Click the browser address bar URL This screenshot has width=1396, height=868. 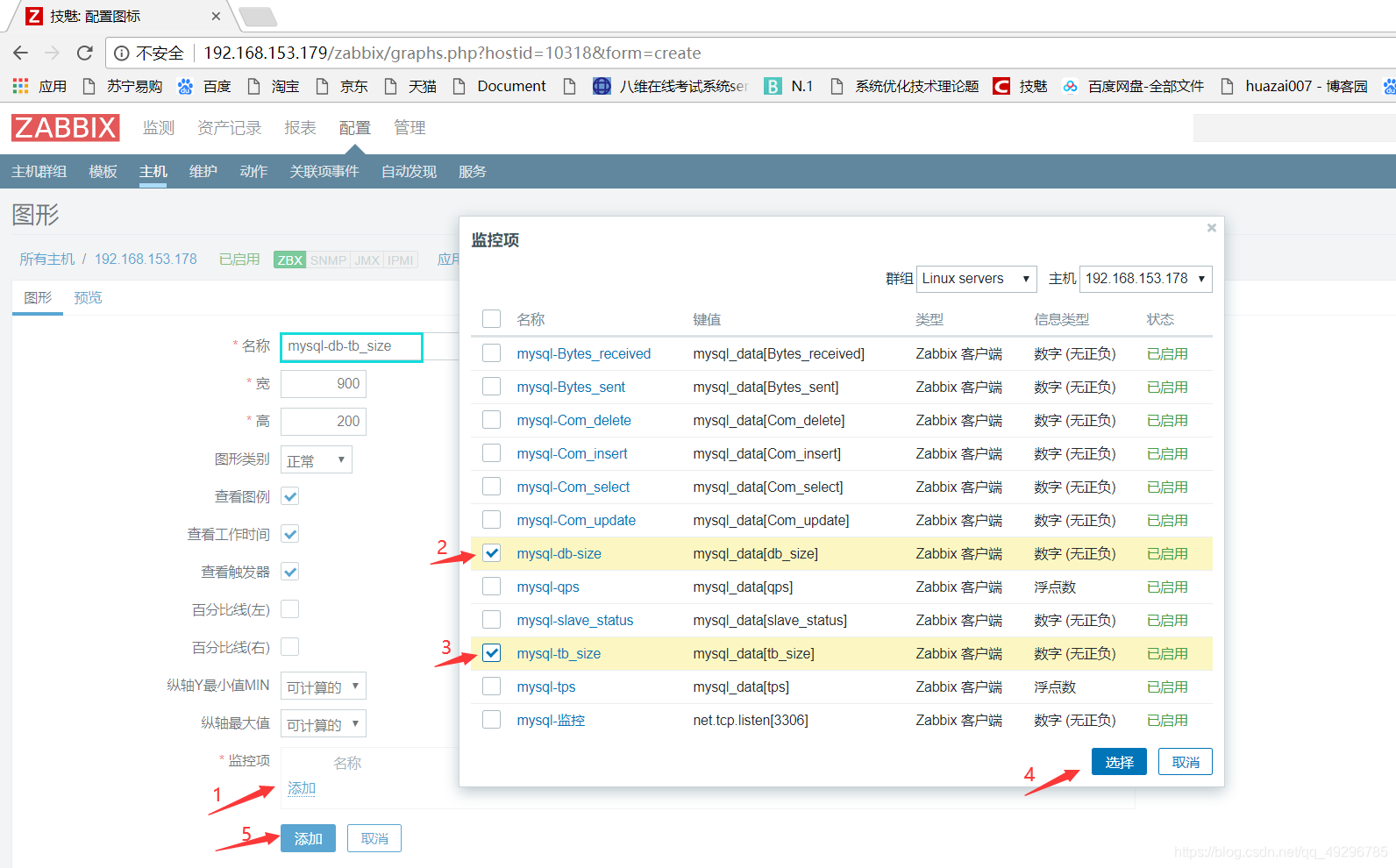452,53
